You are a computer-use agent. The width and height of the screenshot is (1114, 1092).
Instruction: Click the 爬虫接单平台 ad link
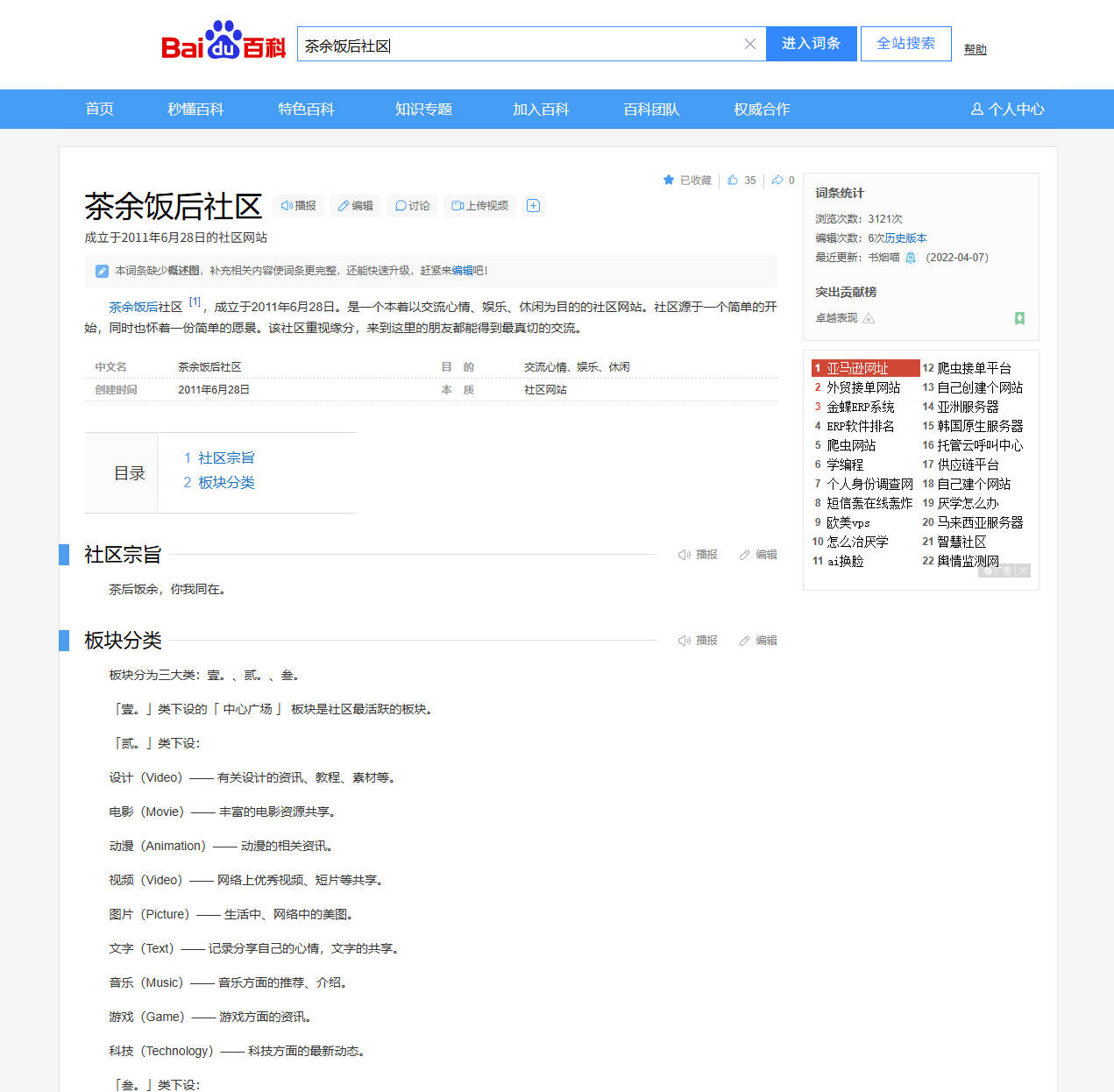pos(974,368)
